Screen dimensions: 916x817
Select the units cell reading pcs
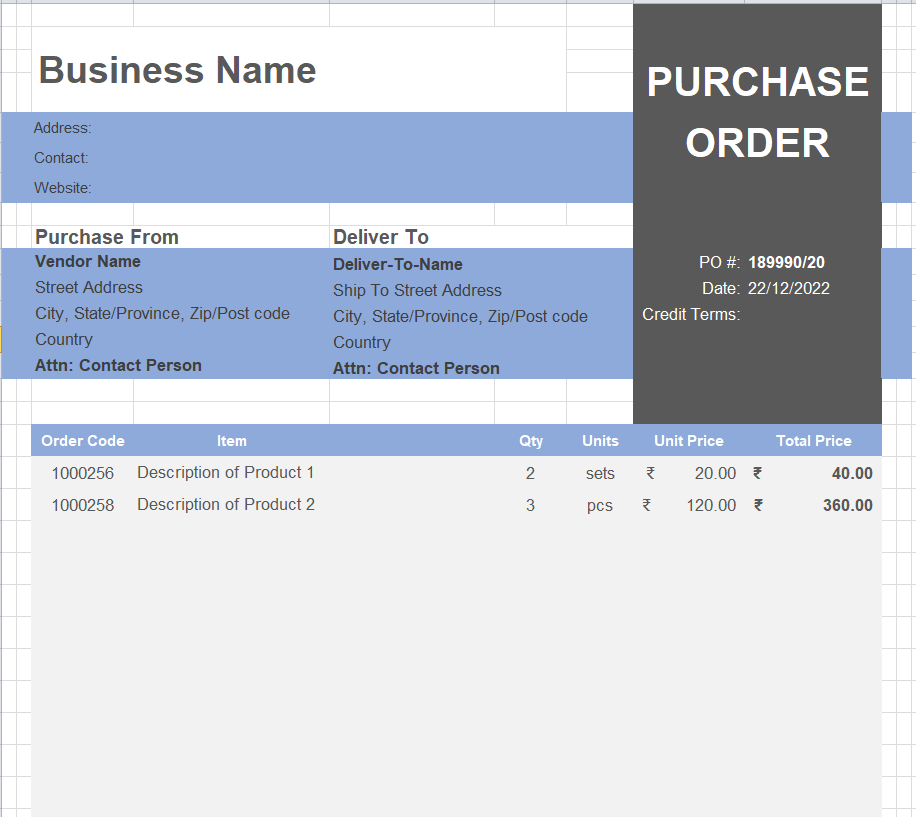(600, 505)
